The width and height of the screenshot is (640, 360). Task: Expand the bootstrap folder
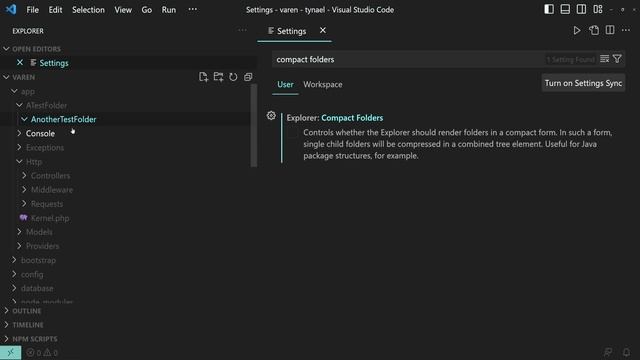click(x=14, y=260)
